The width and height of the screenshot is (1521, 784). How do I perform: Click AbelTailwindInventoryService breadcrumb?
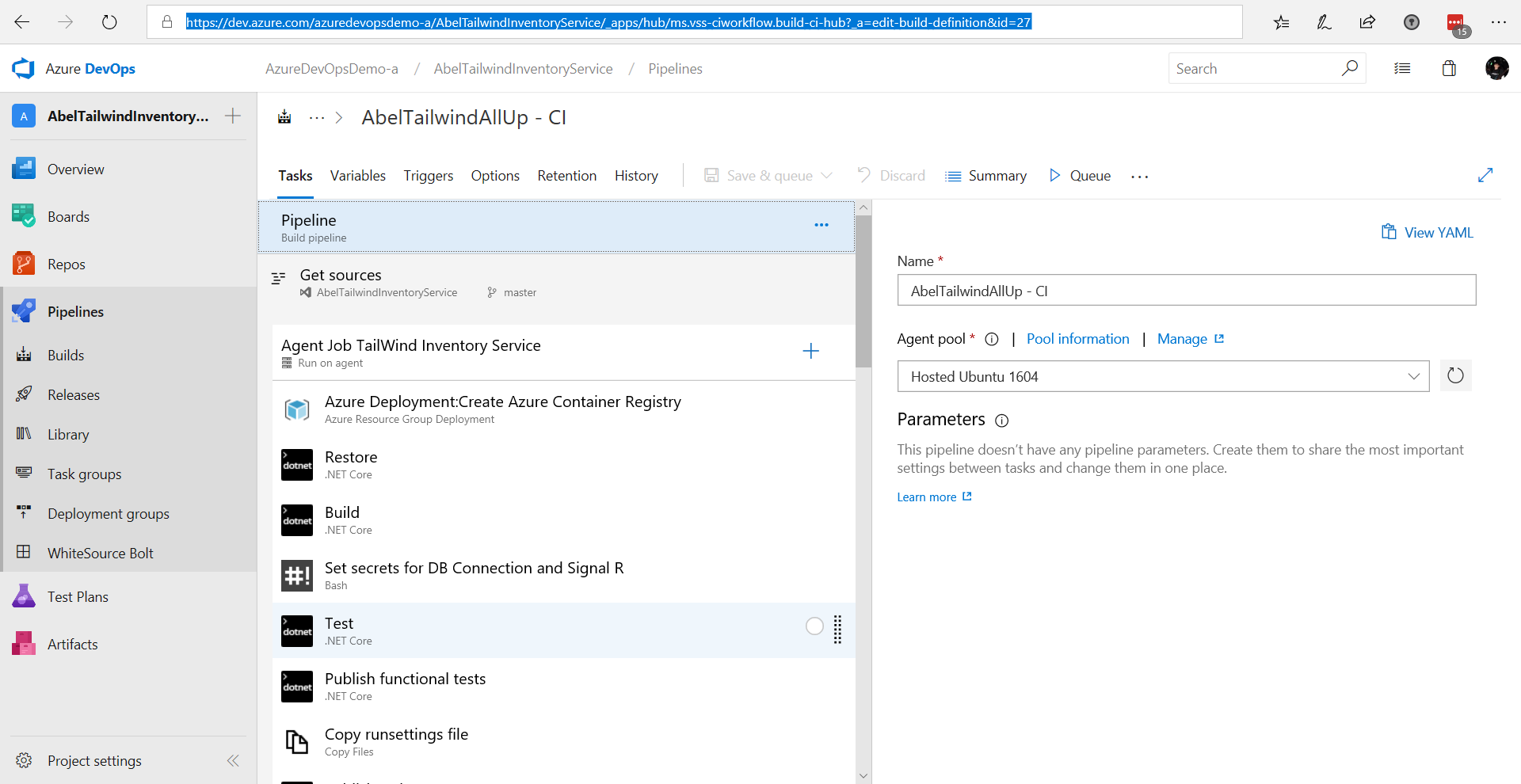[x=523, y=69]
